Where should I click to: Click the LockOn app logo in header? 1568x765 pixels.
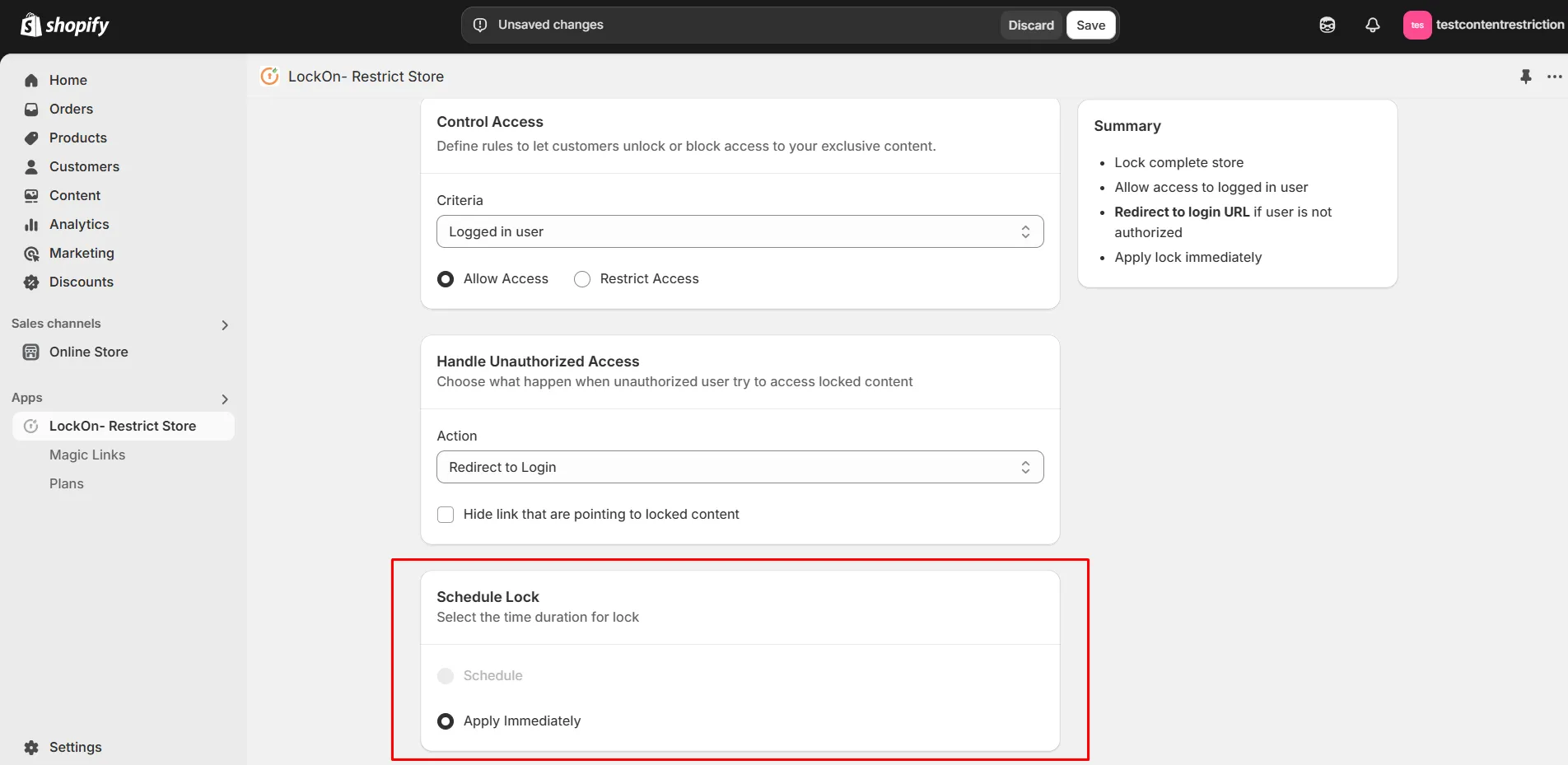point(269,76)
